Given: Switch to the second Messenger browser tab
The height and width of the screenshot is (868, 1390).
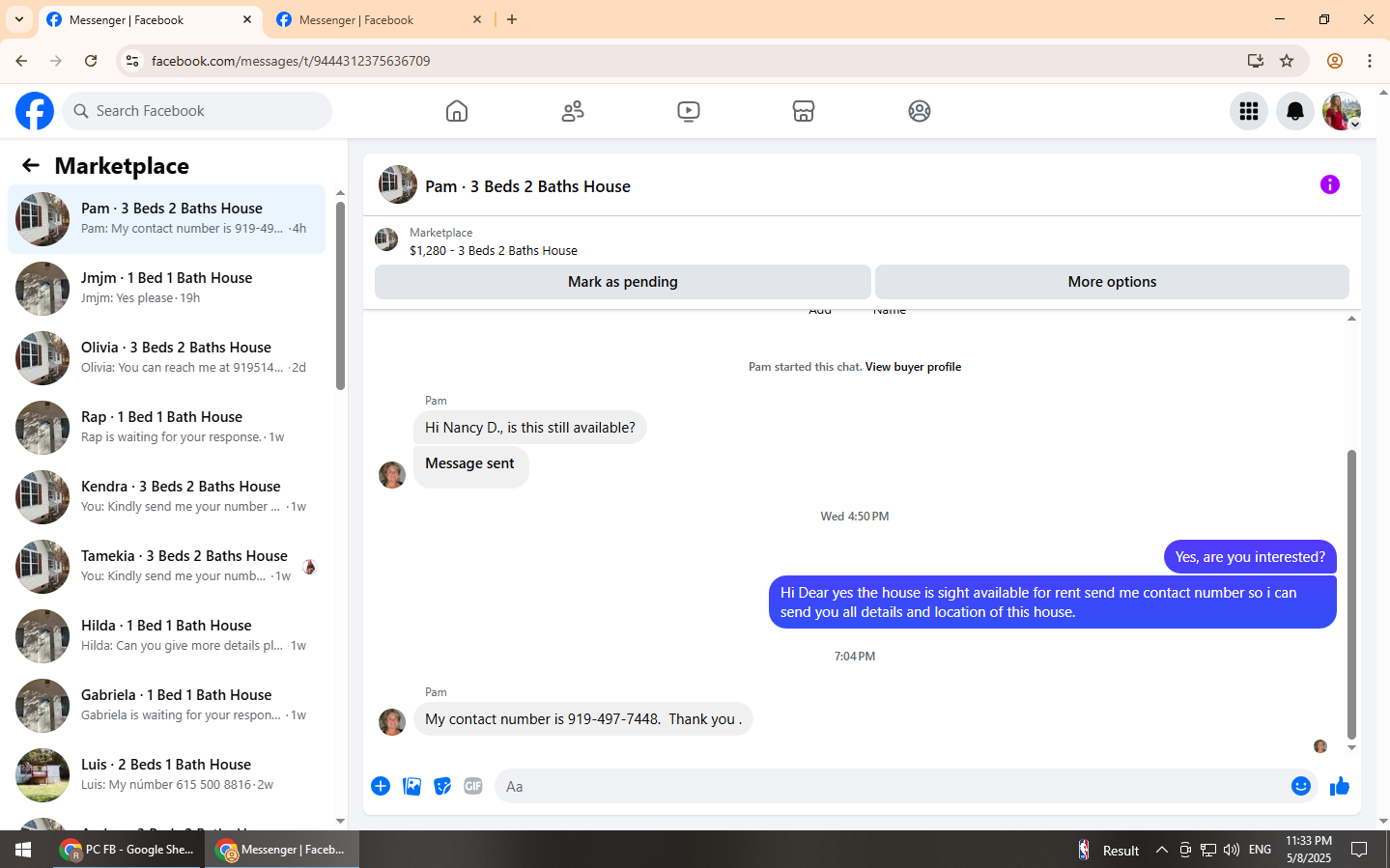Looking at the screenshot, I should click(x=380, y=19).
